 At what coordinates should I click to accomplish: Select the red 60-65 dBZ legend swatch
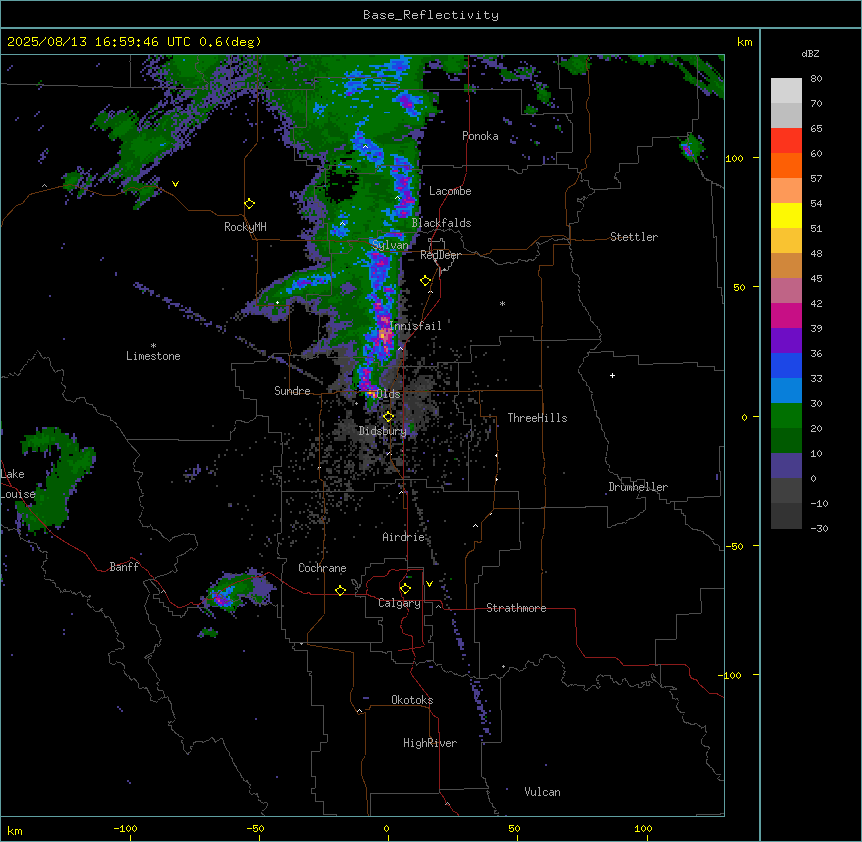pyautogui.click(x=786, y=141)
